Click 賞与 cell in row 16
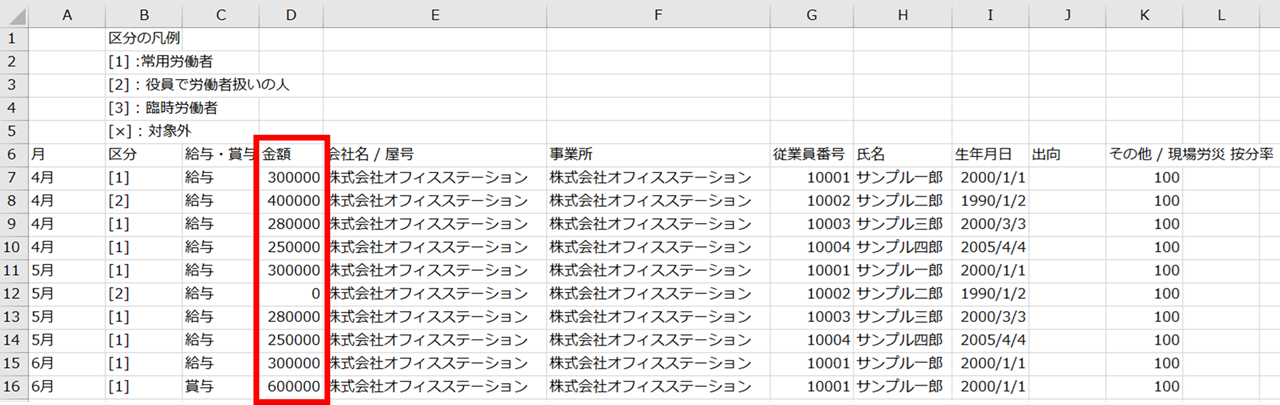The width and height of the screenshot is (1280, 405). point(220,386)
